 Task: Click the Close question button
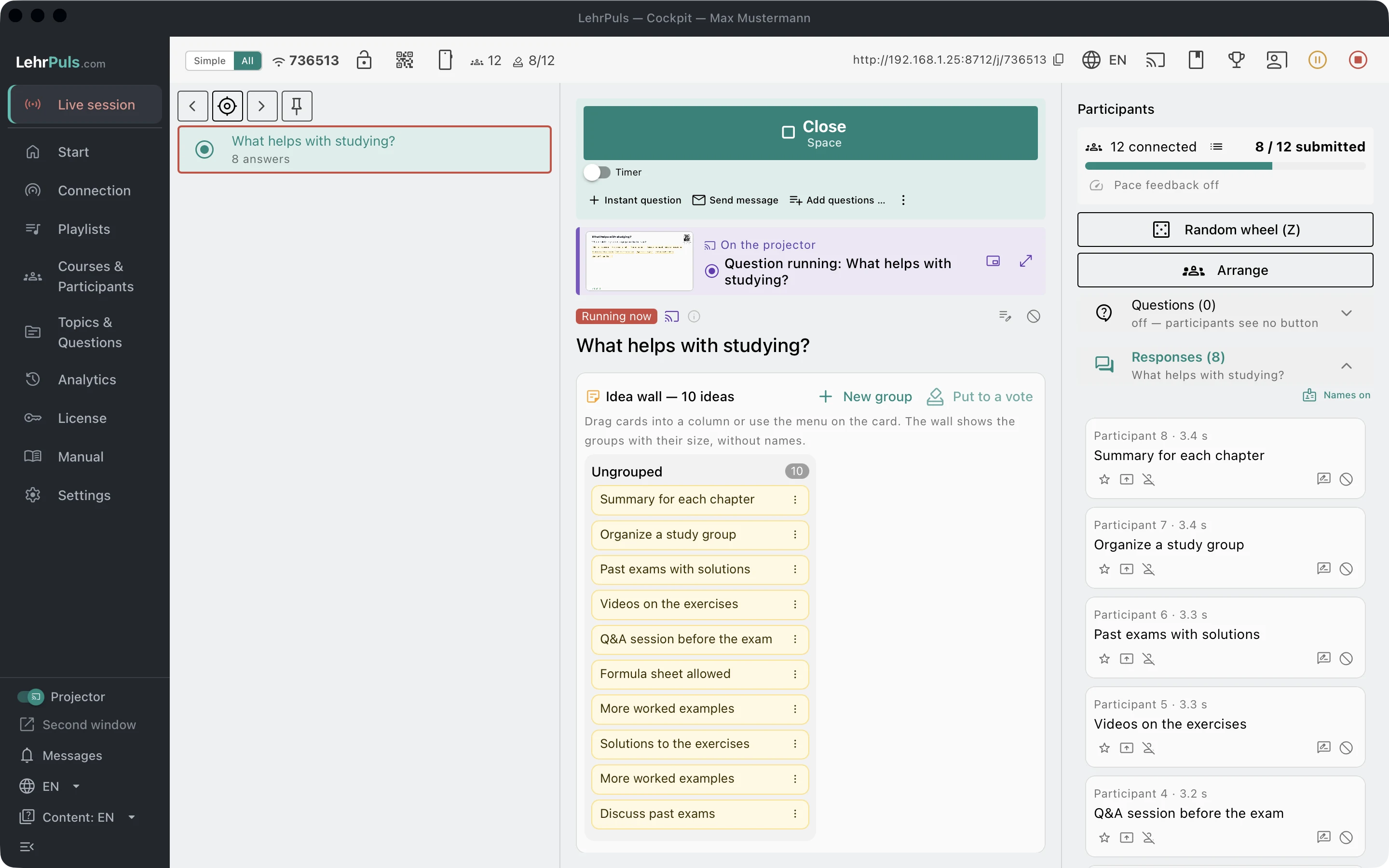810,133
